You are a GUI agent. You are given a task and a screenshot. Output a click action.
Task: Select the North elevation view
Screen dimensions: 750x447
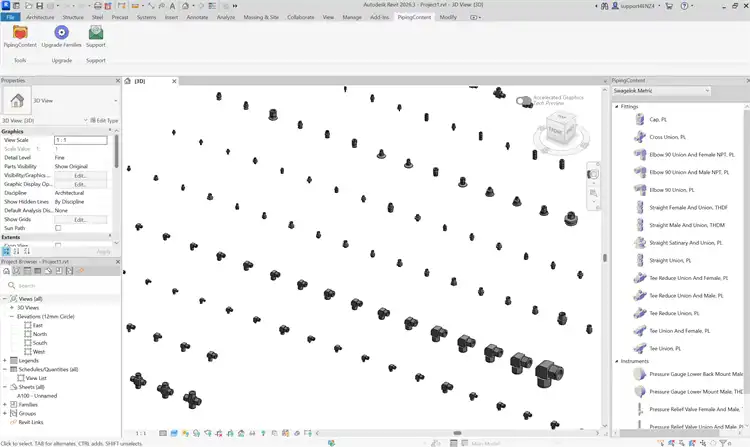39,334
